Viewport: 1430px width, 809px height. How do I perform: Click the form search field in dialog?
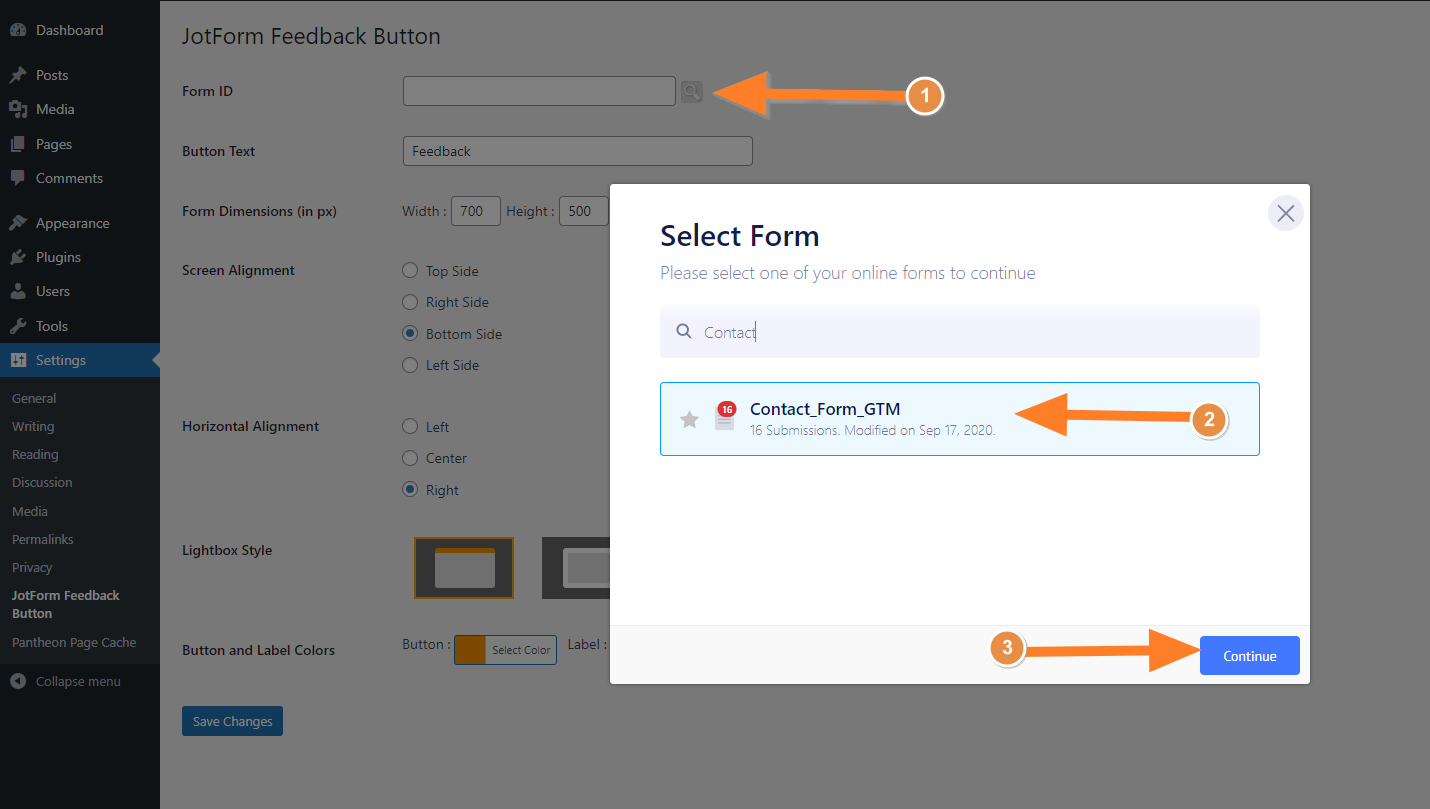click(x=960, y=332)
